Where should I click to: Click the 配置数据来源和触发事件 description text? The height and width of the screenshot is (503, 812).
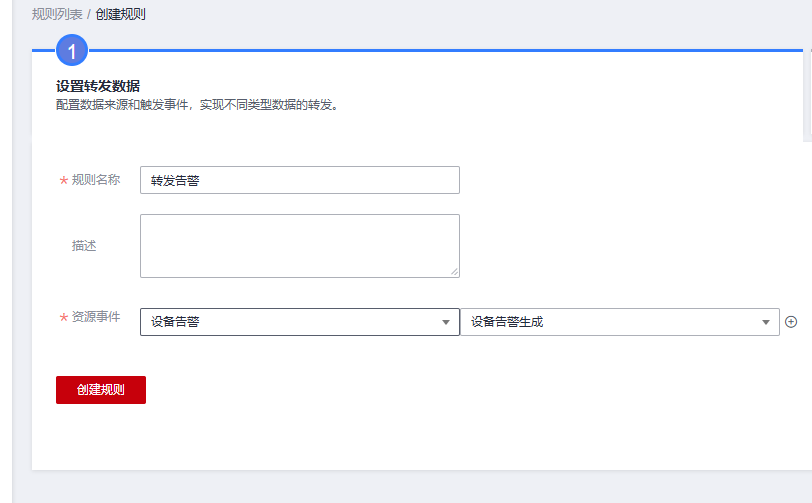pos(197,105)
